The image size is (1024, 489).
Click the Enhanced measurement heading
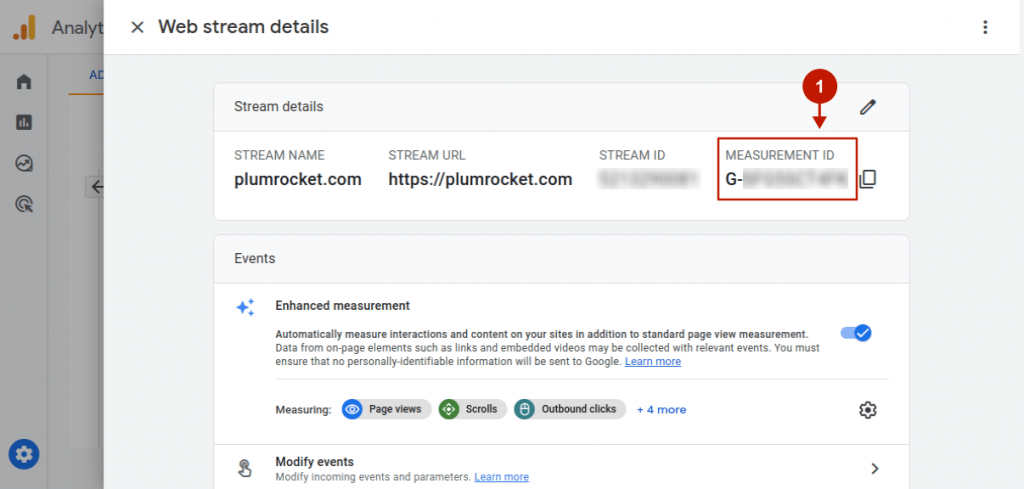point(343,306)
